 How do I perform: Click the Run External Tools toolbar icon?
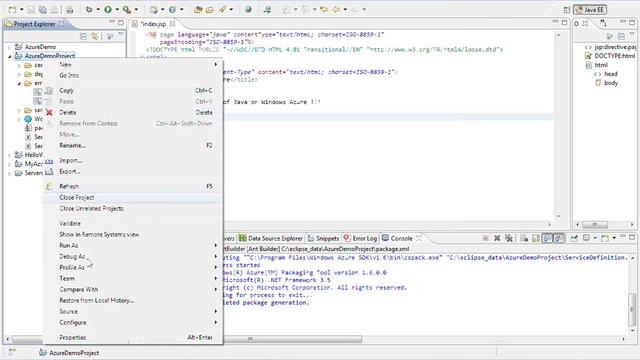(x=127, y=9)
